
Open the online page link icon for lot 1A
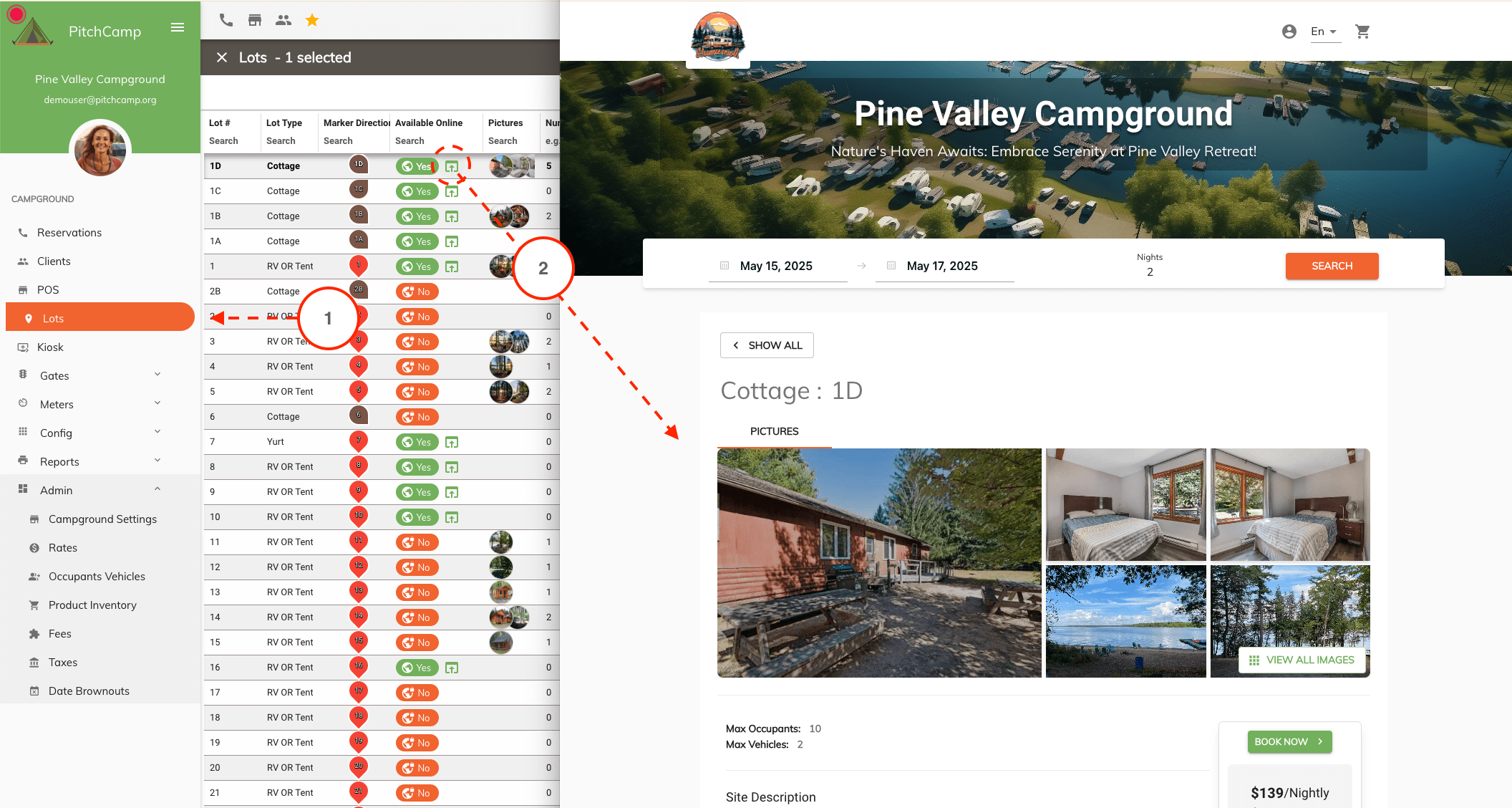(452, 241)
